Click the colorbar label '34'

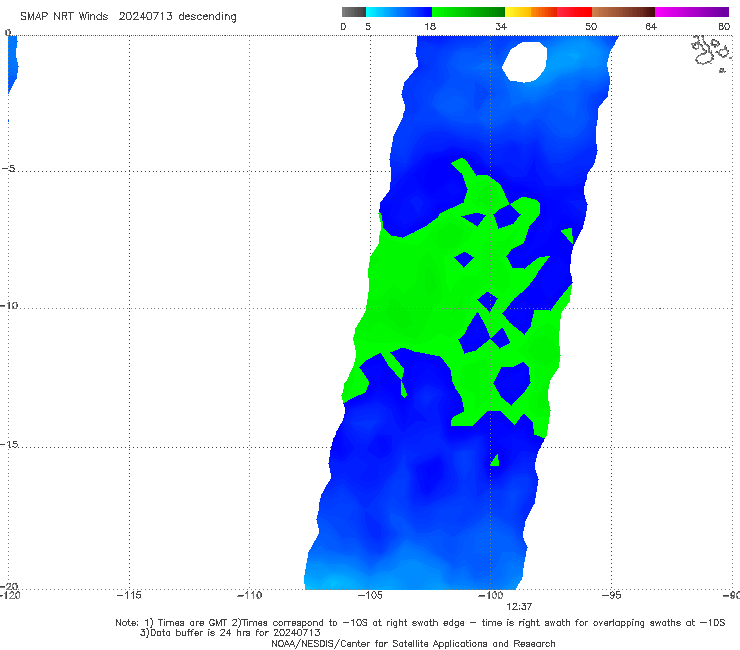(501, 27)
